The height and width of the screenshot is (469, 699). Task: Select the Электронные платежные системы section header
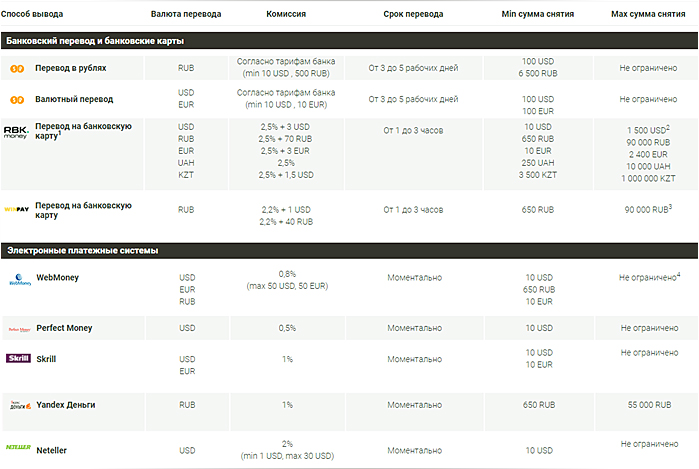(x=82, y=250)
